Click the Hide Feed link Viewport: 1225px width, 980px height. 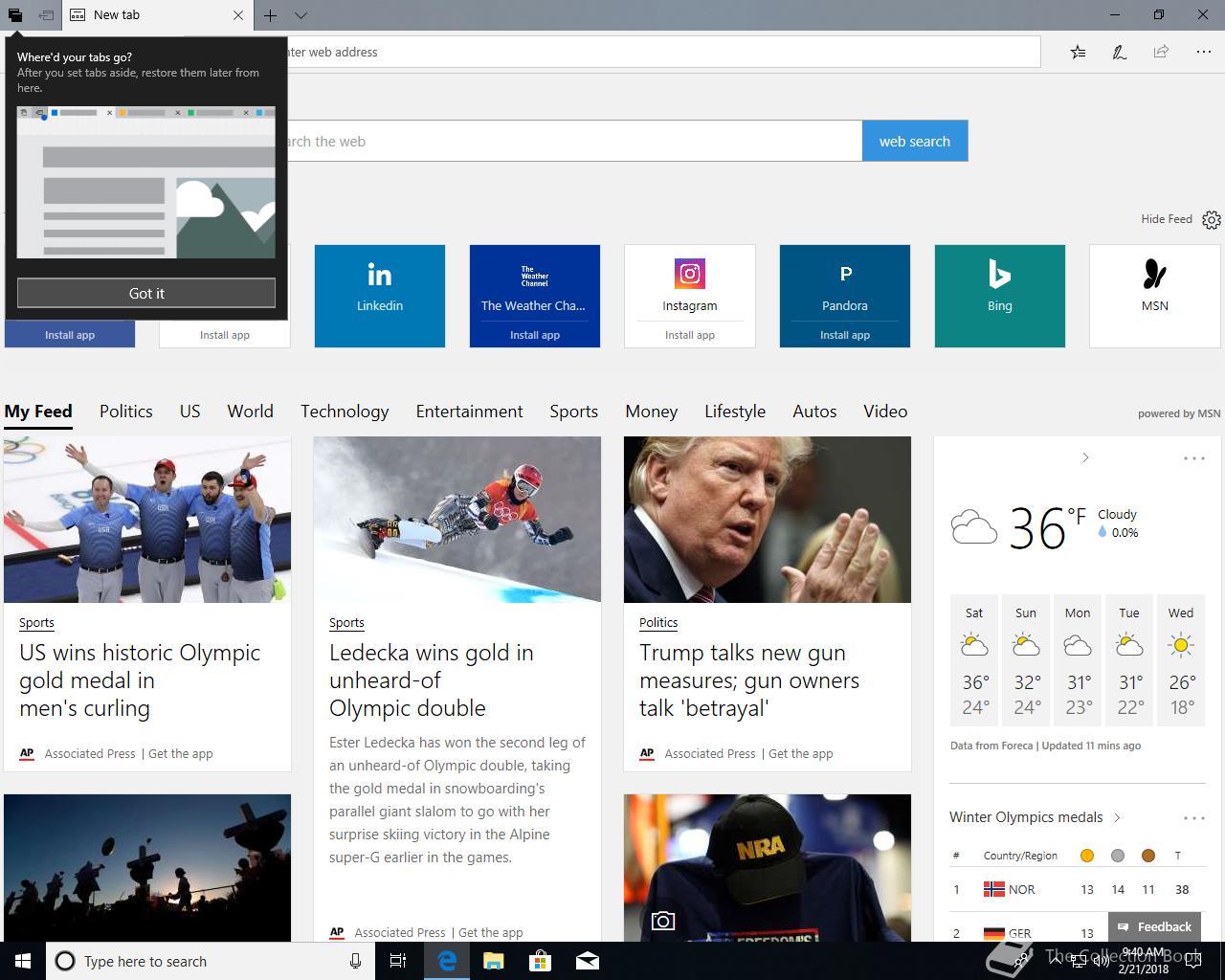click(x=1166, y=219)
